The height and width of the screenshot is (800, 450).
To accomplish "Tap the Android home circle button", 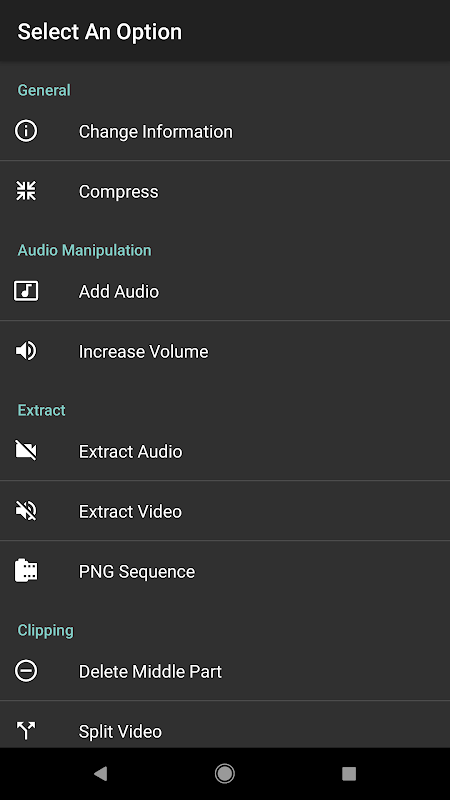I will 224,774.
